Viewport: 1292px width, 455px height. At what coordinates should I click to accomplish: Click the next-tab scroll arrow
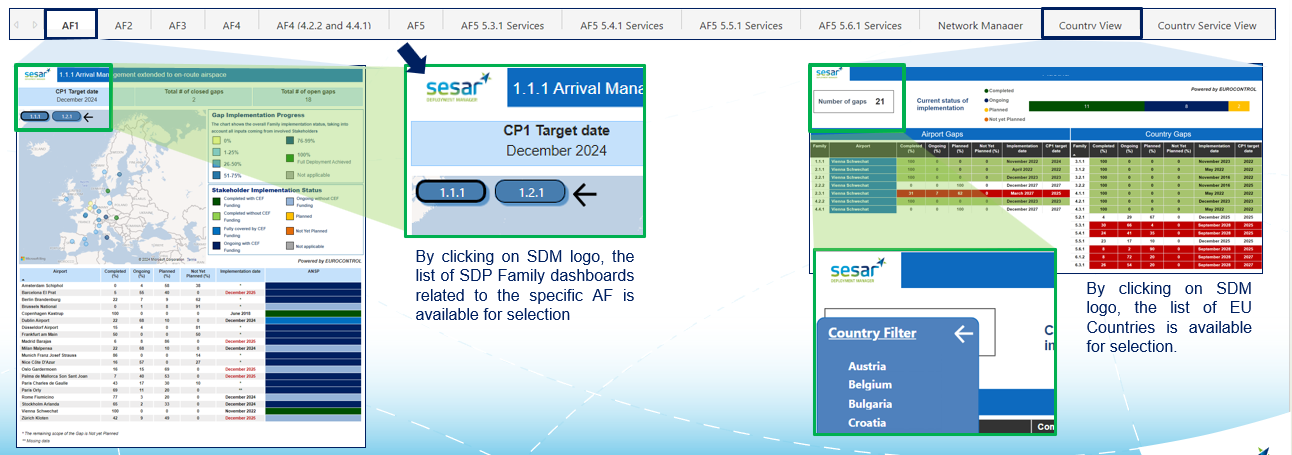pyautogui.click(x=36, y=25)
